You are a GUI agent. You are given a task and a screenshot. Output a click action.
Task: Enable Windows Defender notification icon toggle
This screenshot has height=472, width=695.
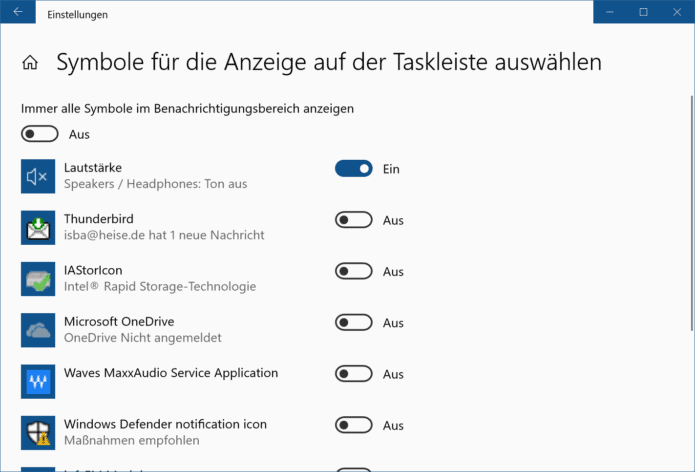tap(353, 425)
